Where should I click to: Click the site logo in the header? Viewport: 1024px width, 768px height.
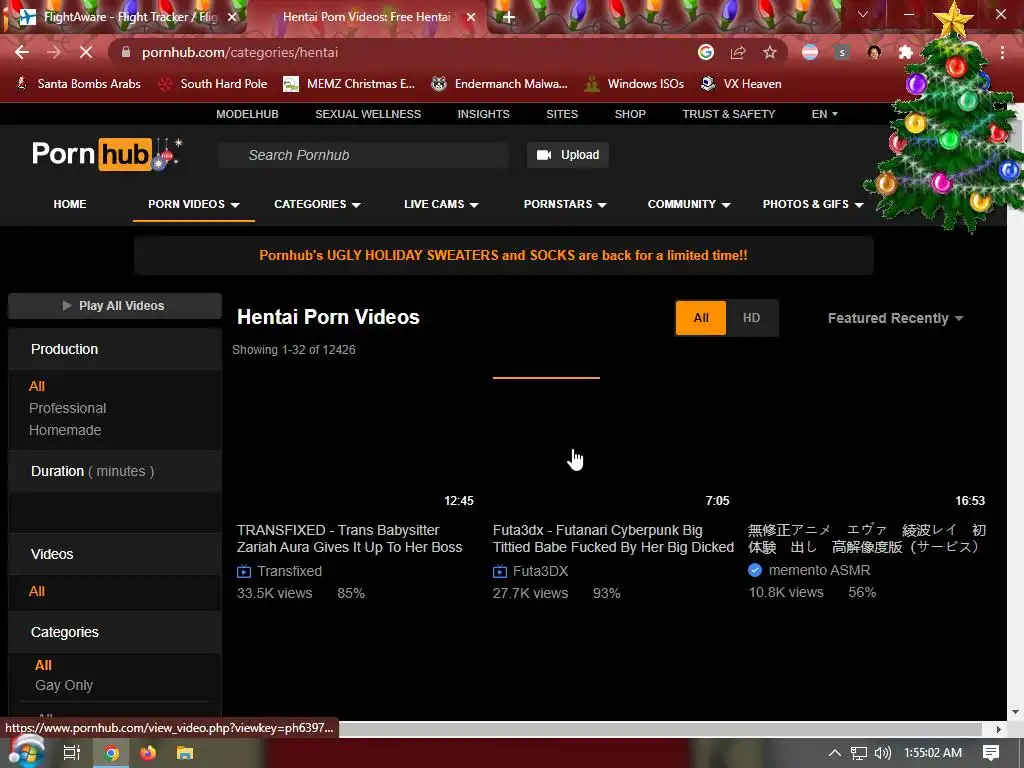click(x=108, y=154)
